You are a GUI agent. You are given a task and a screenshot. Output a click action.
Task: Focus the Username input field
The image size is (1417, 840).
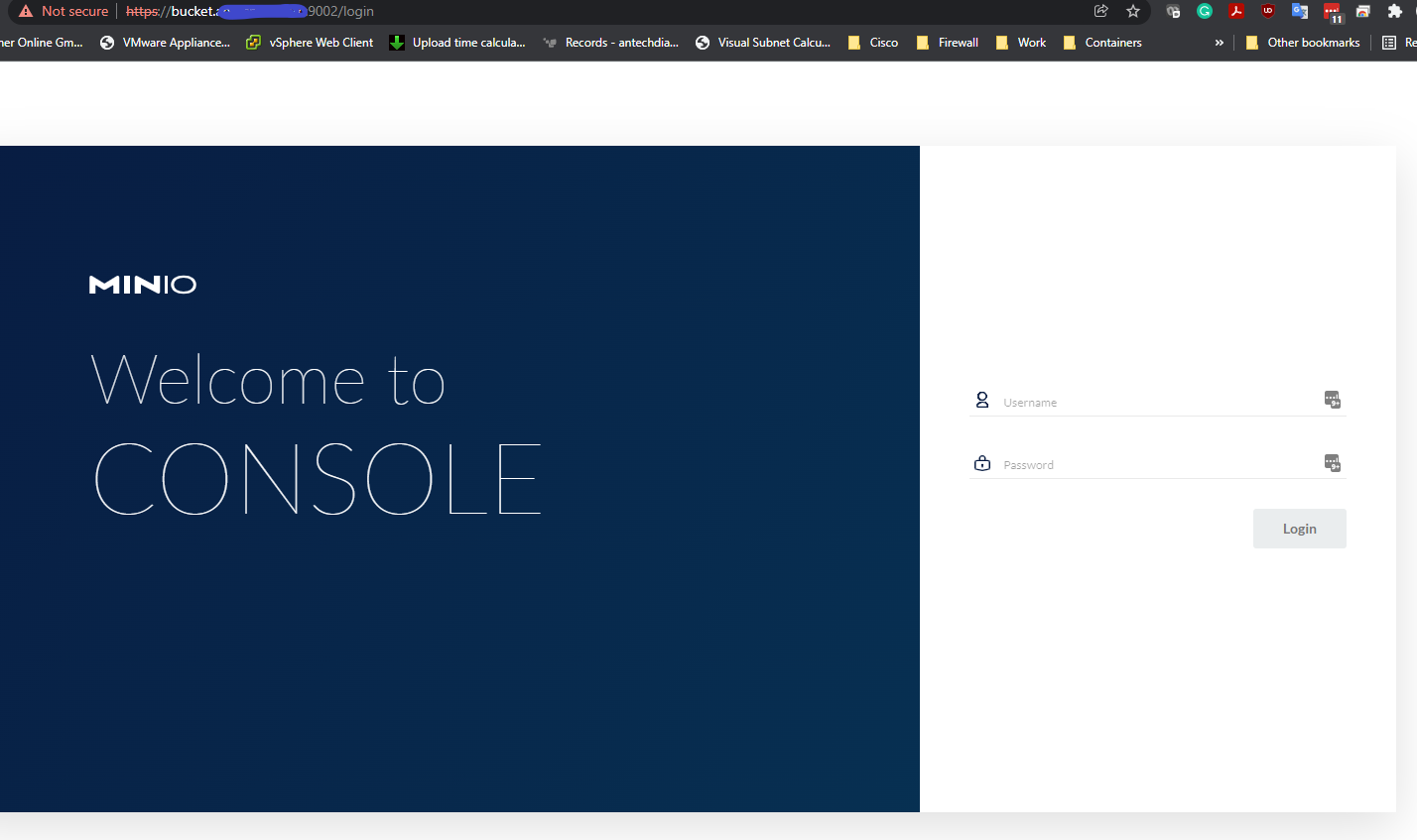(1157, 402)
